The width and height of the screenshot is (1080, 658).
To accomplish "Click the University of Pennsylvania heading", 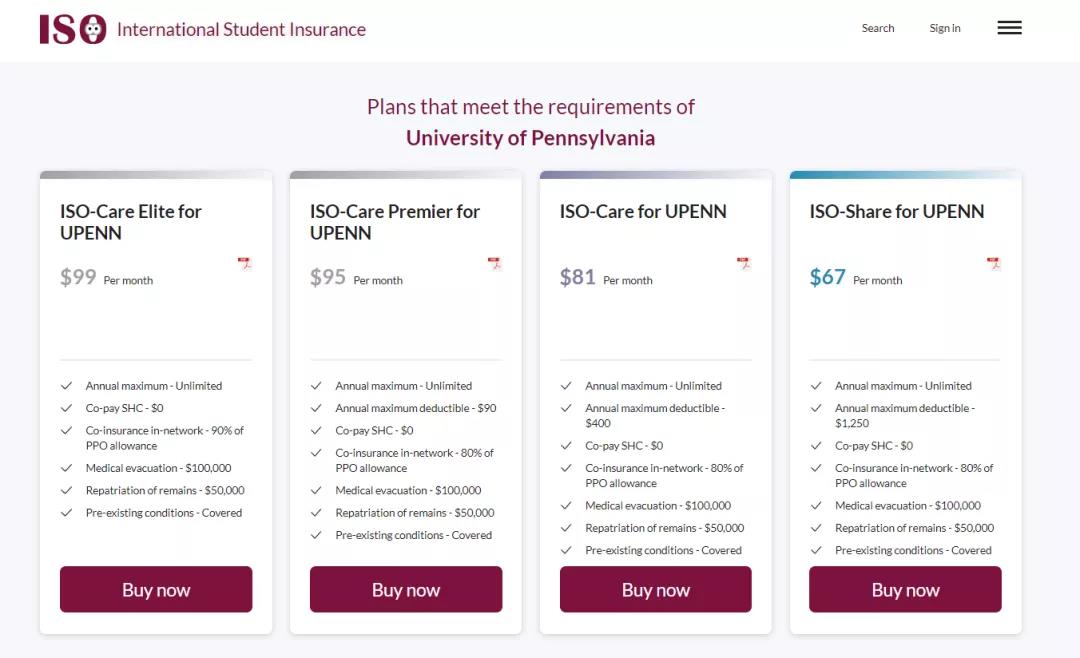I will click(x=530, y=138).
